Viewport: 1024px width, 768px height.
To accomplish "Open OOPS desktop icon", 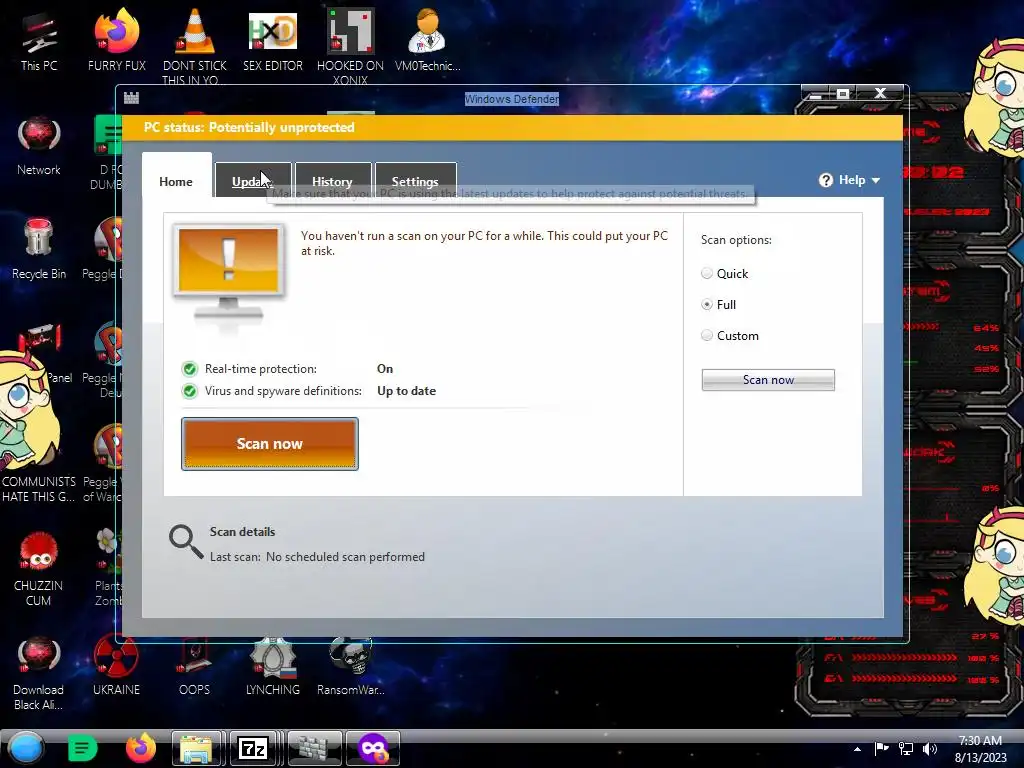I will tap(195, 665).
